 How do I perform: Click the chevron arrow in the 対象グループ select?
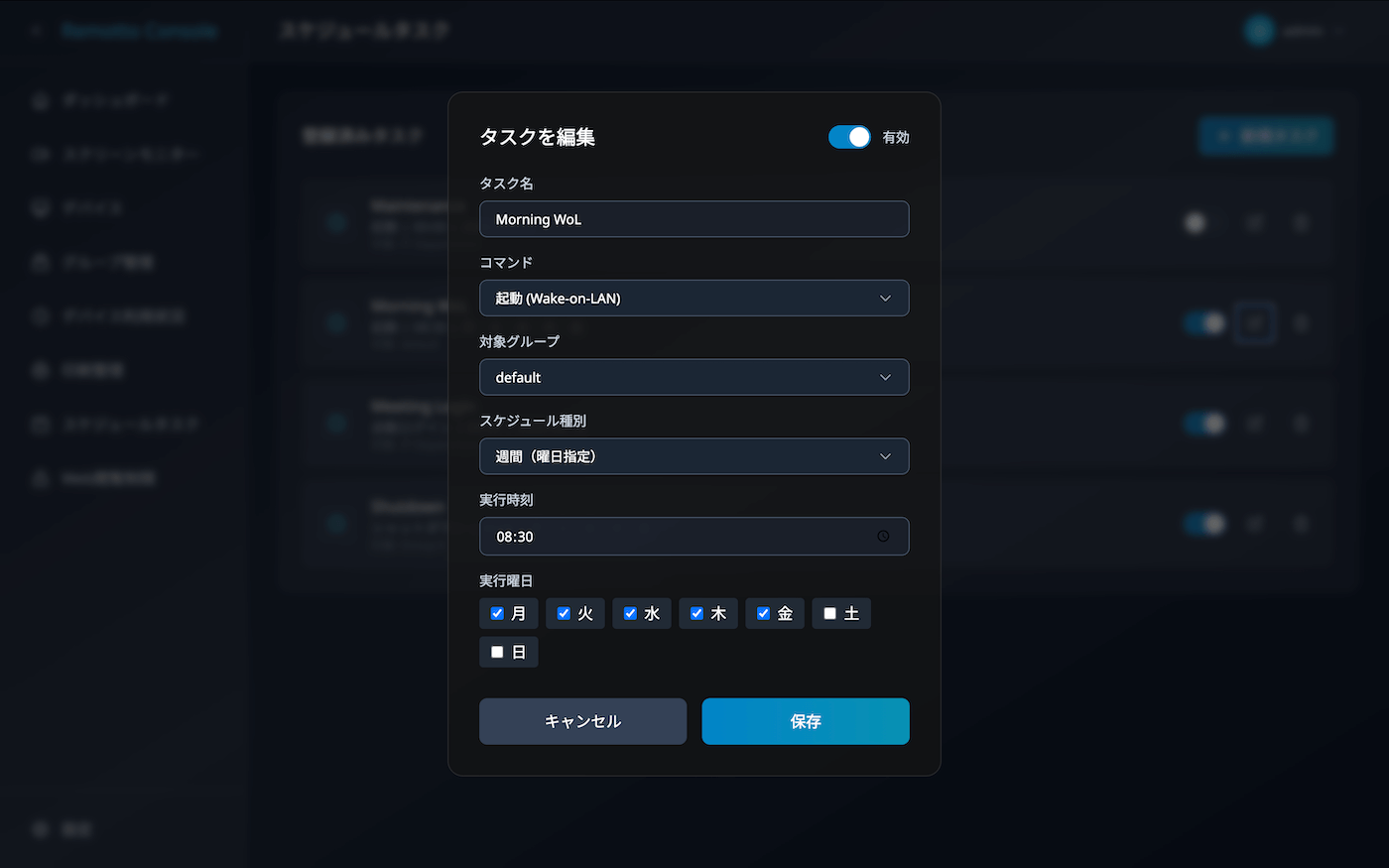point(885,377)
